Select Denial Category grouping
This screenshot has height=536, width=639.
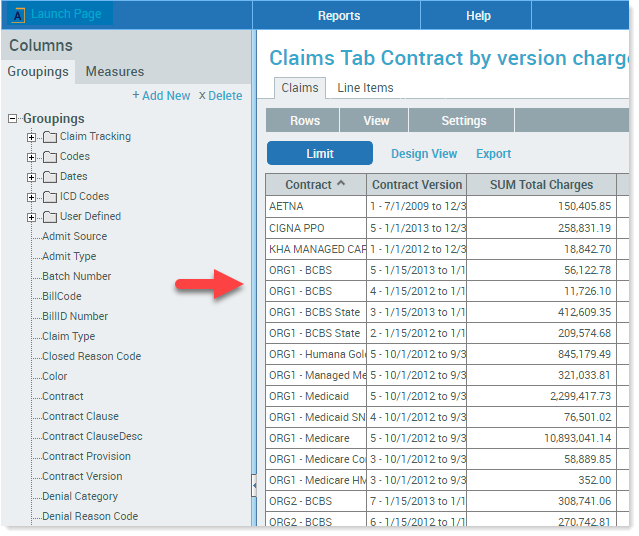click(x=80, y=496)
